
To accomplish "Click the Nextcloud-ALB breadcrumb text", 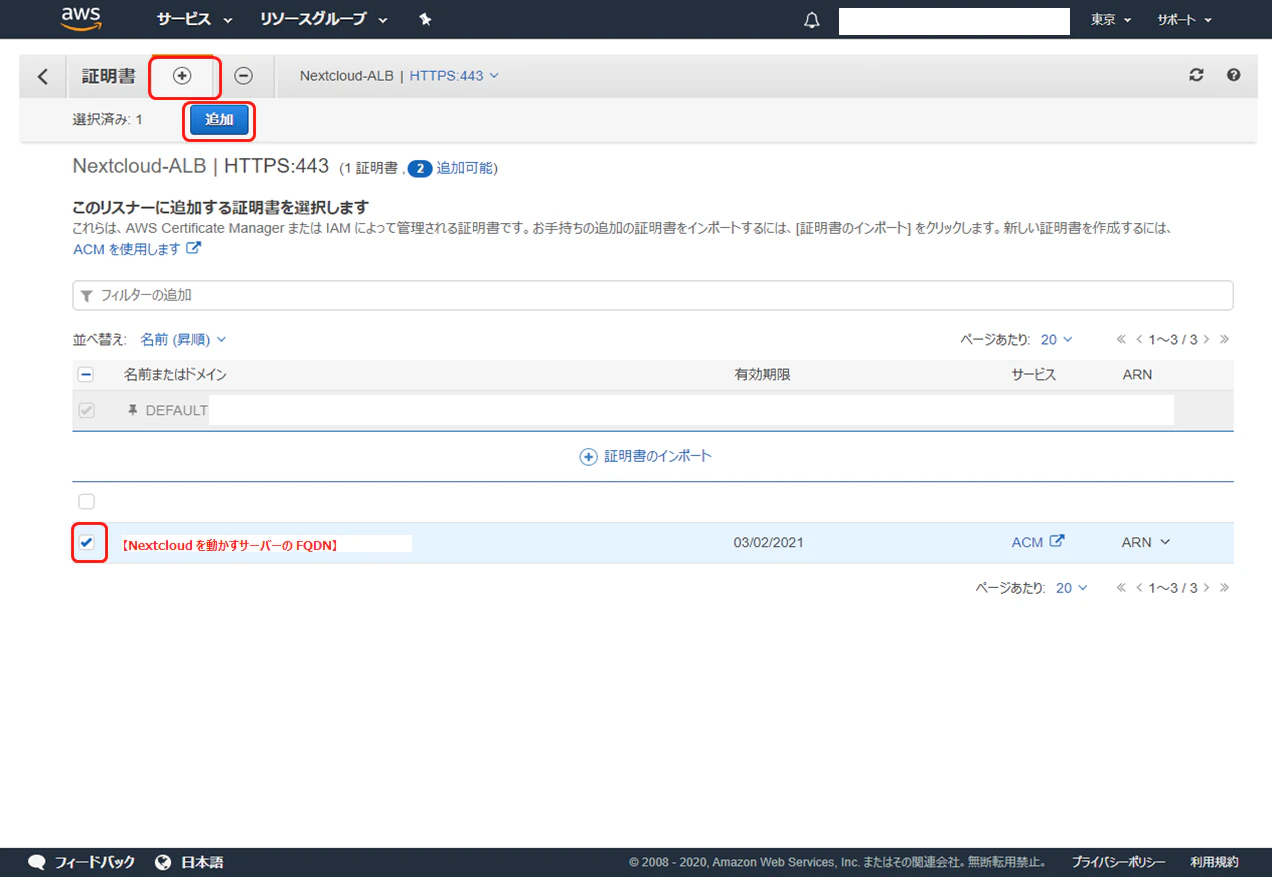I will click(x=347, y=76).
